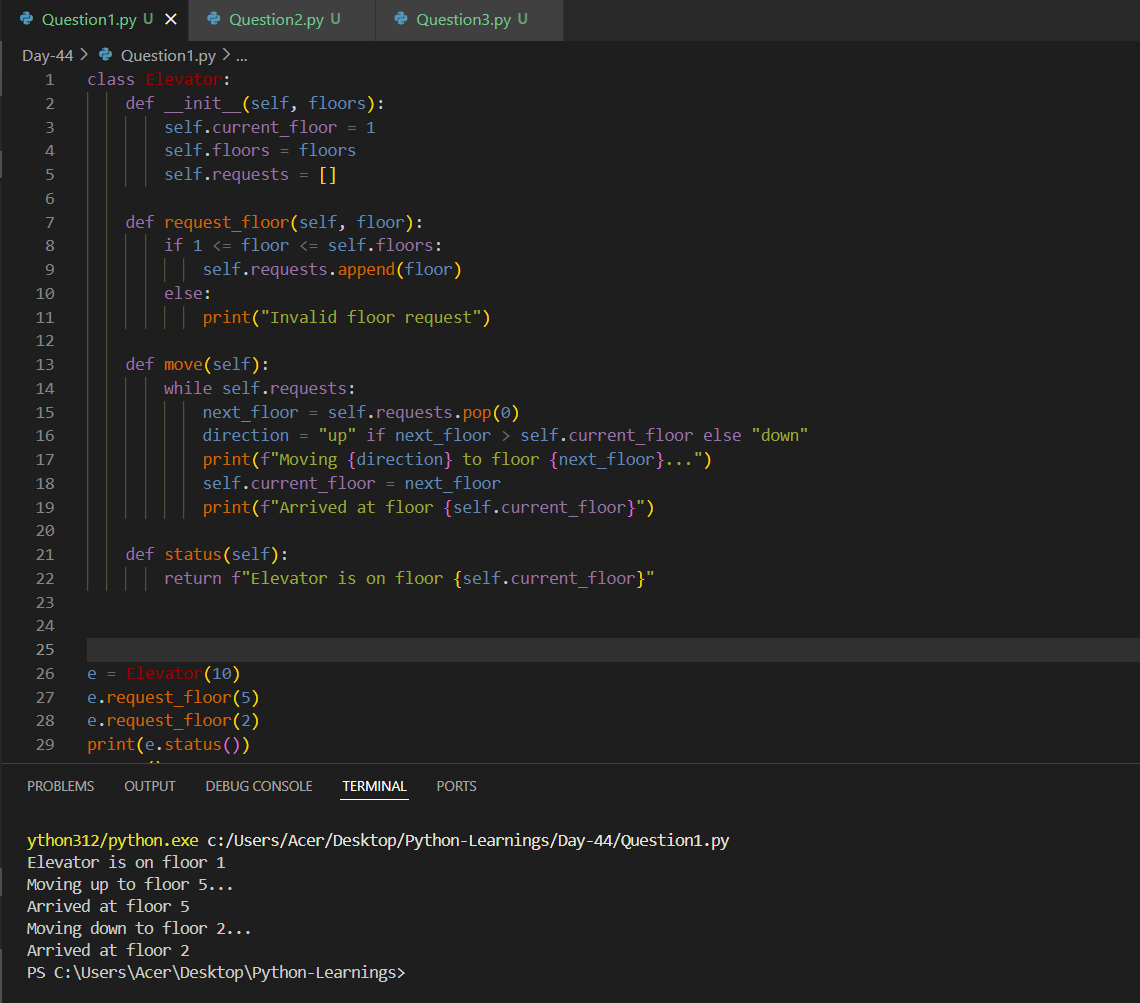Click terminal output 'Moving up to floor 5...'
Image resolution: width=1140 pixels, height=1003 pixels.
click(130, 885)
